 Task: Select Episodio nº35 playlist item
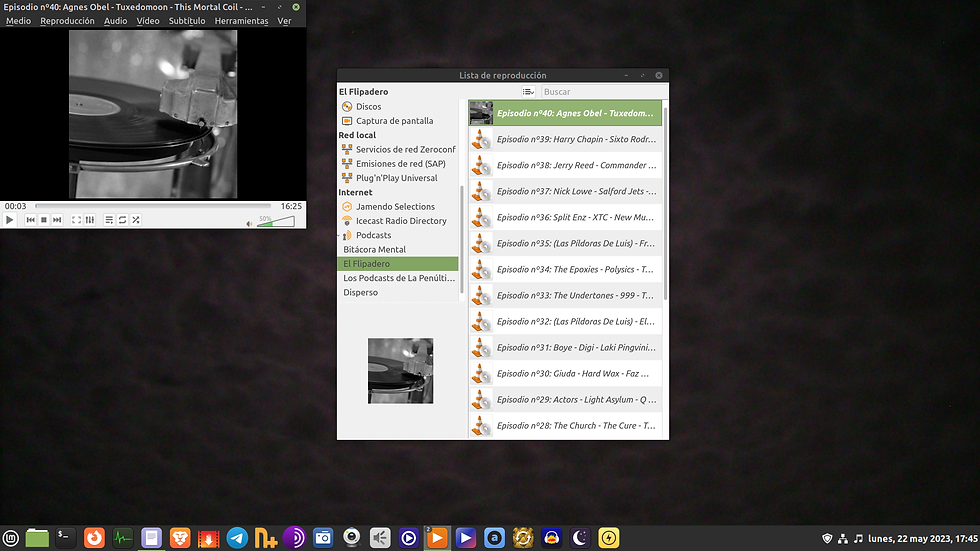[x=565, y=243]
